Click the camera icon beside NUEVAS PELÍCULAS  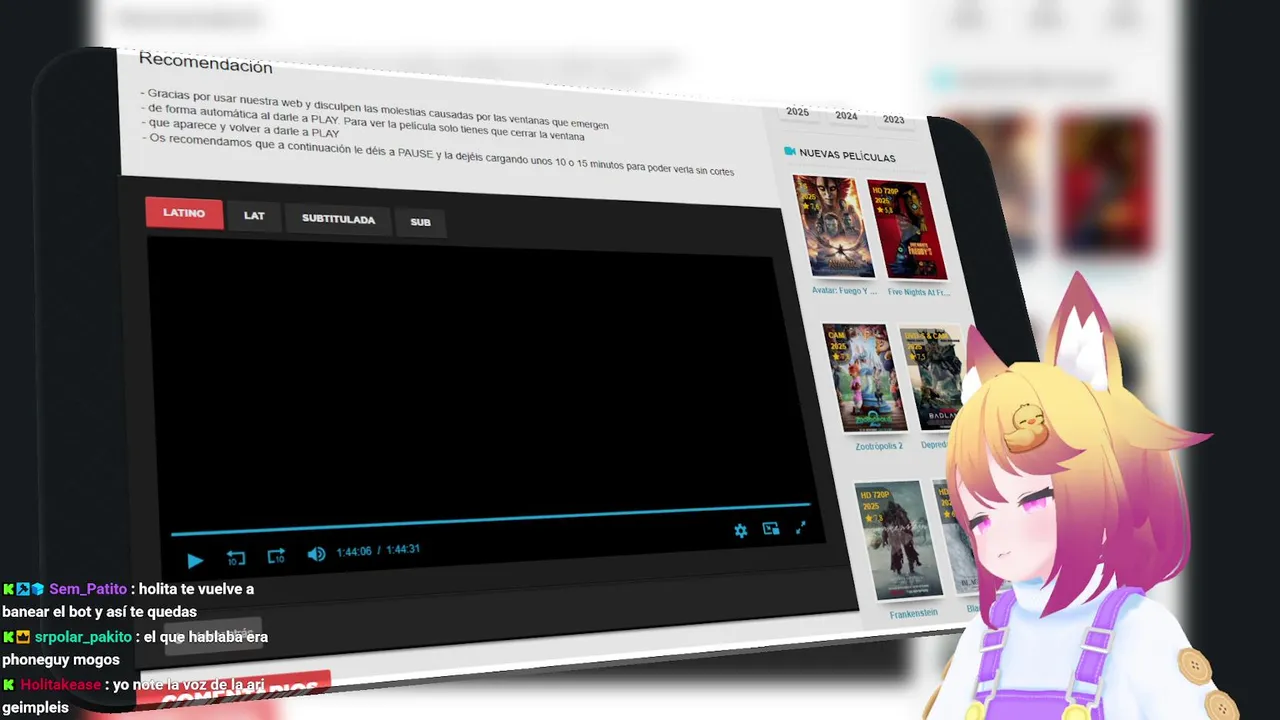point(790,151)
